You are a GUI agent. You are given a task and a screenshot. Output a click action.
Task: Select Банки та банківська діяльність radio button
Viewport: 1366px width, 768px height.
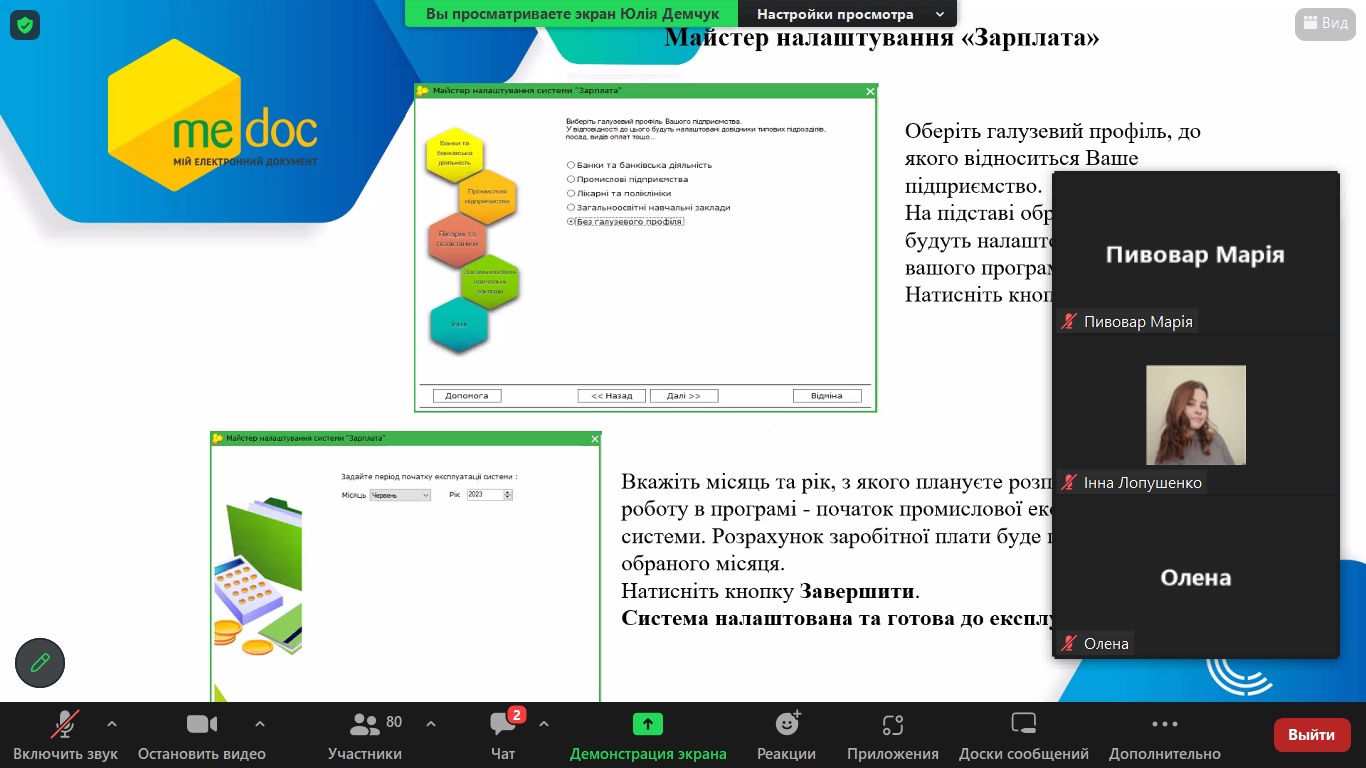(x=571, y=165)
